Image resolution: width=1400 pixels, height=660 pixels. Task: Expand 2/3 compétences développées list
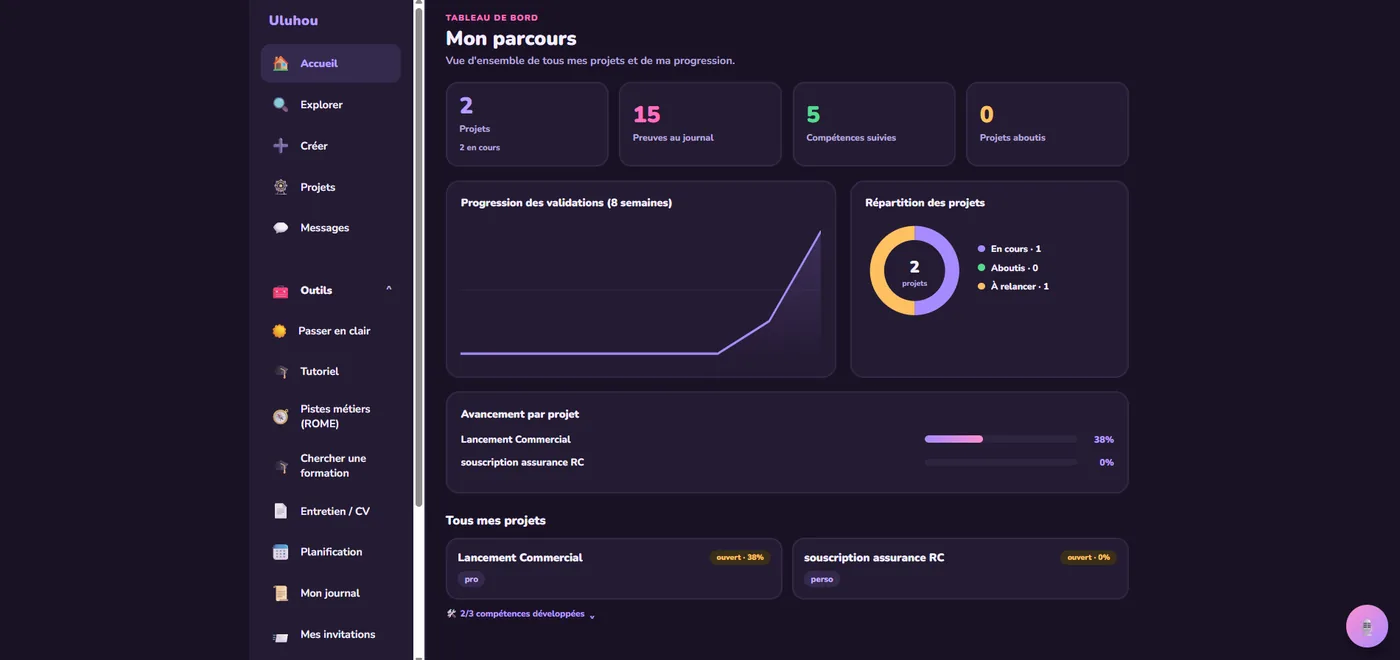point(521,614)
